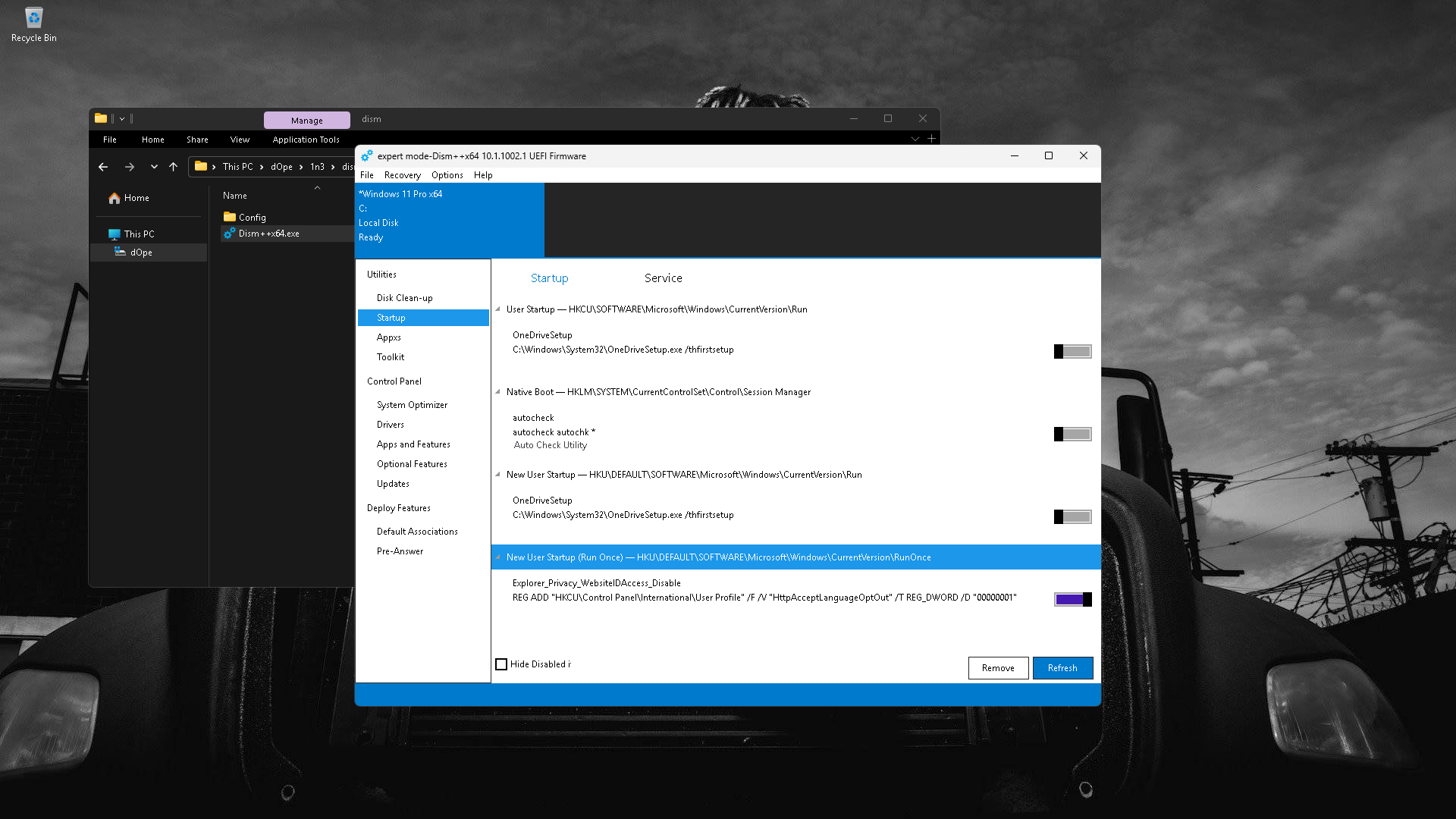Expand breadcrumb arrow after This PC

pyautogui.click(x=262, y=167)
